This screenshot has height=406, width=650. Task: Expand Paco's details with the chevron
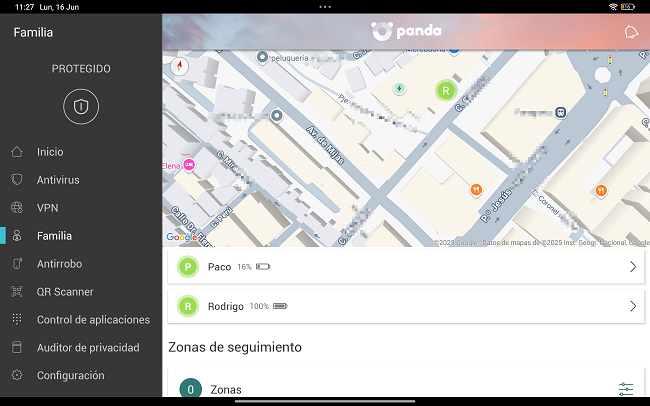tap(632, 267)
